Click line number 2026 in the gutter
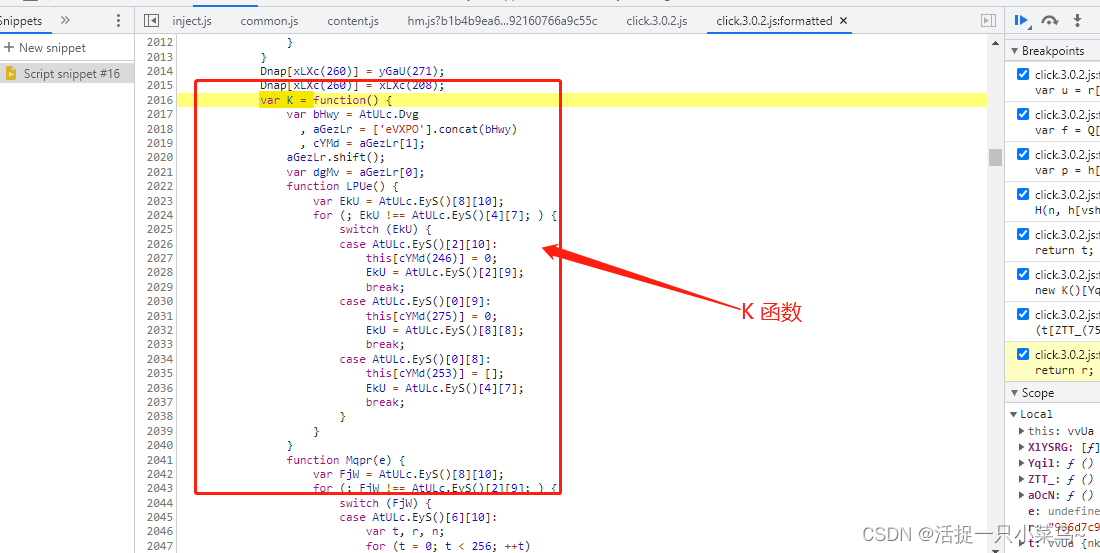 click(159, 244)
